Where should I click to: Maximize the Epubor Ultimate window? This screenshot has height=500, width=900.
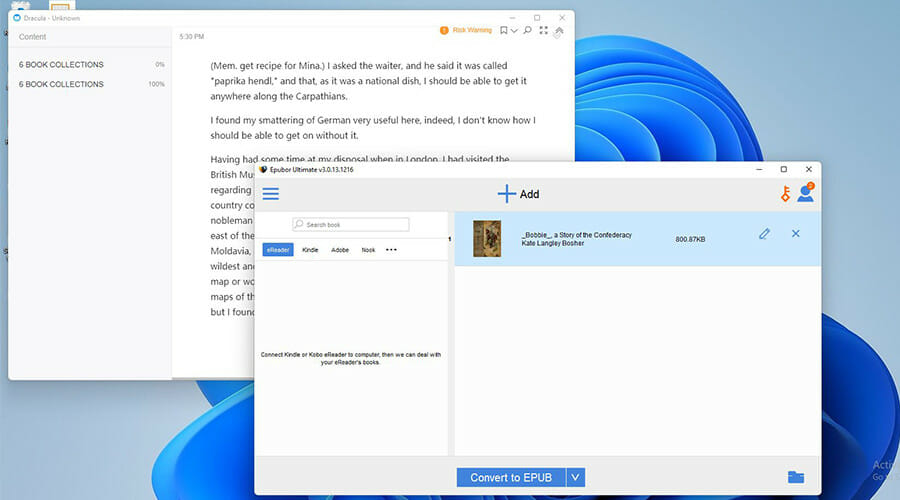[x=783, y=169]
